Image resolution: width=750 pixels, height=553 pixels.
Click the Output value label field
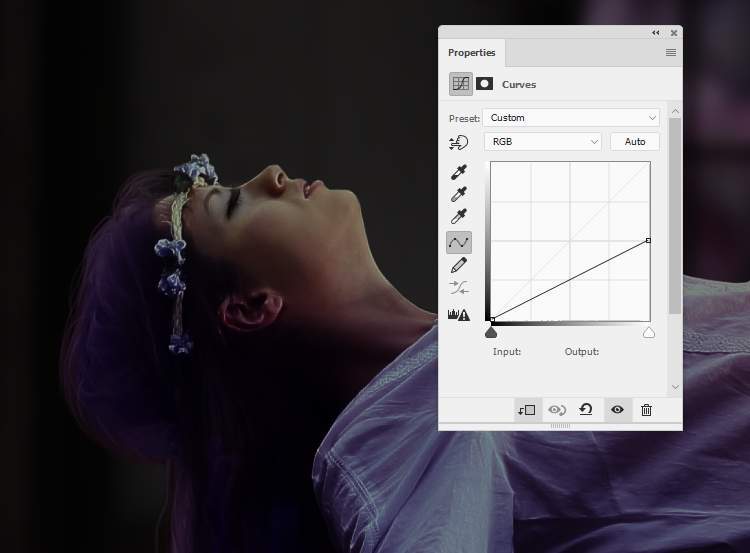click(x=582, y=352)
